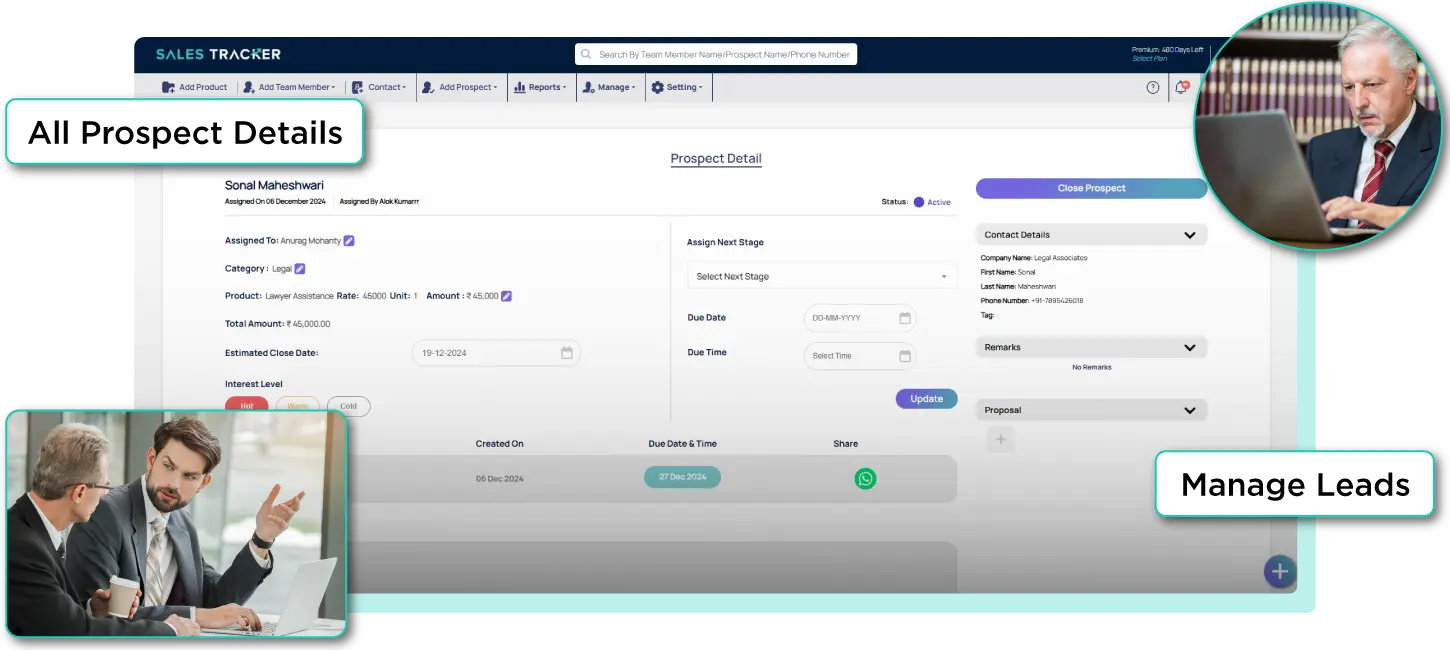This screenshot has height=650, width=1450.
Task: Click the Update button
Action: [926, 399]
